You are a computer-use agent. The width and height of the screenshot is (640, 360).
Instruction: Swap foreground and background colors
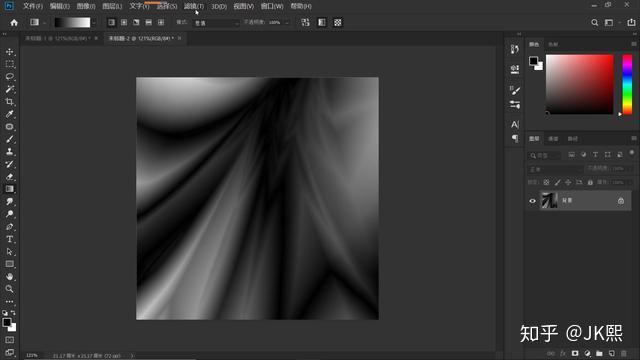point(13,313)
